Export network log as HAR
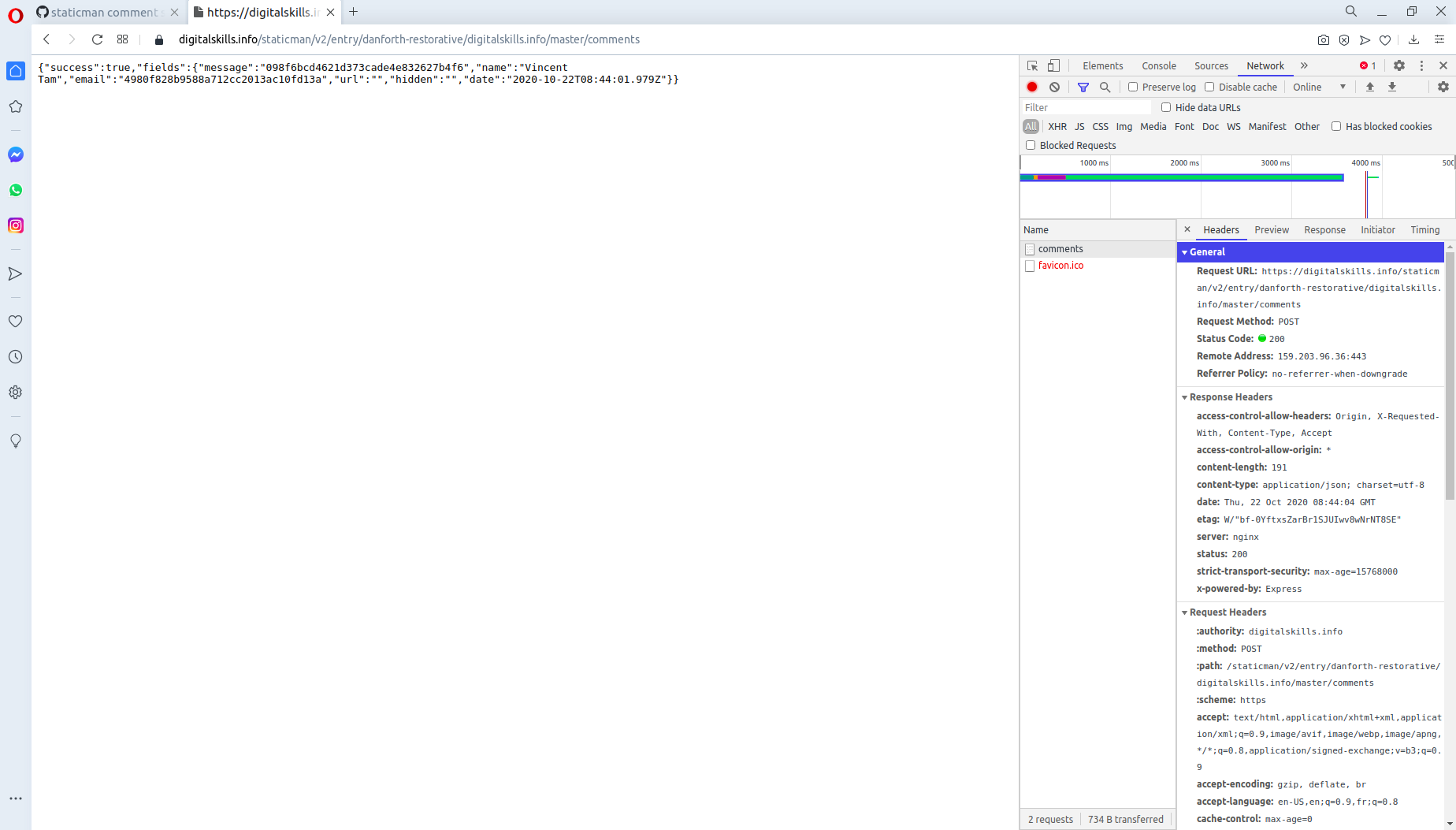1456x830 pixels. pyautogui.click(x=1392, y=87)
